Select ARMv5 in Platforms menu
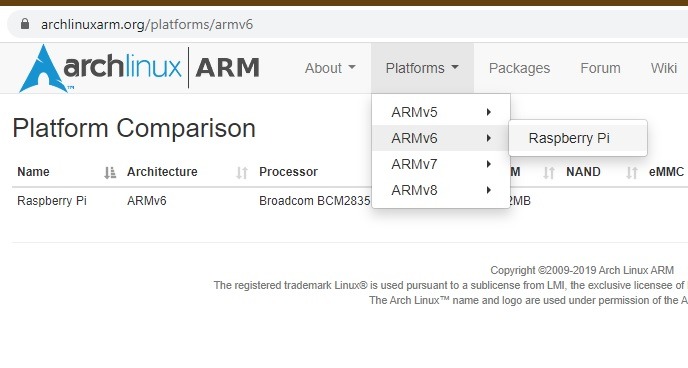Image resolution: width=688 pixels, height=368 pixels. 441,112
